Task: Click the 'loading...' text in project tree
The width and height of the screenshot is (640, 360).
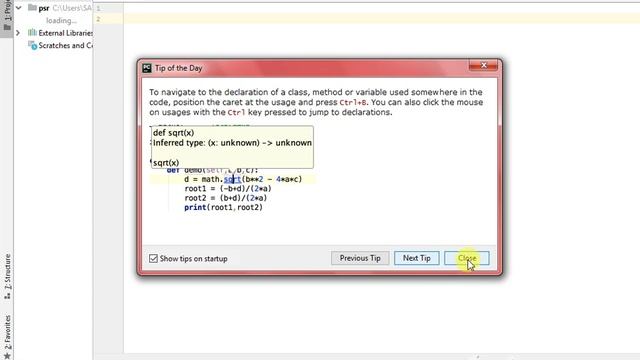Action: 61,20
